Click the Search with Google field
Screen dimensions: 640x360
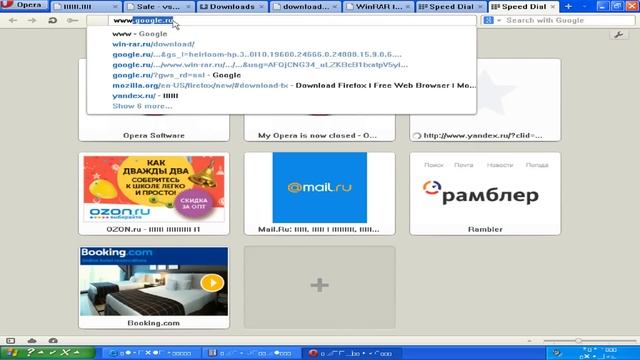(569, 20)
